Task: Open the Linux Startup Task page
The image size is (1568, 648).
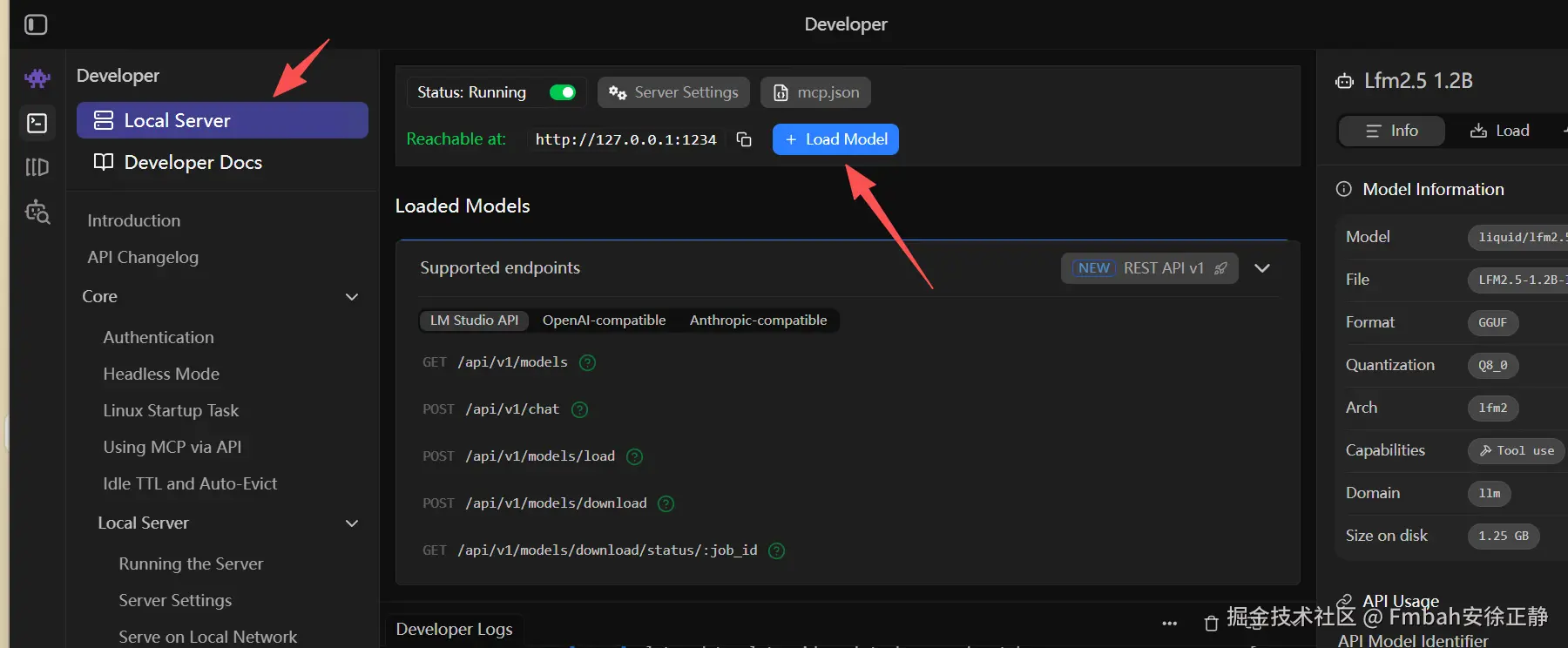Action: 171,410
